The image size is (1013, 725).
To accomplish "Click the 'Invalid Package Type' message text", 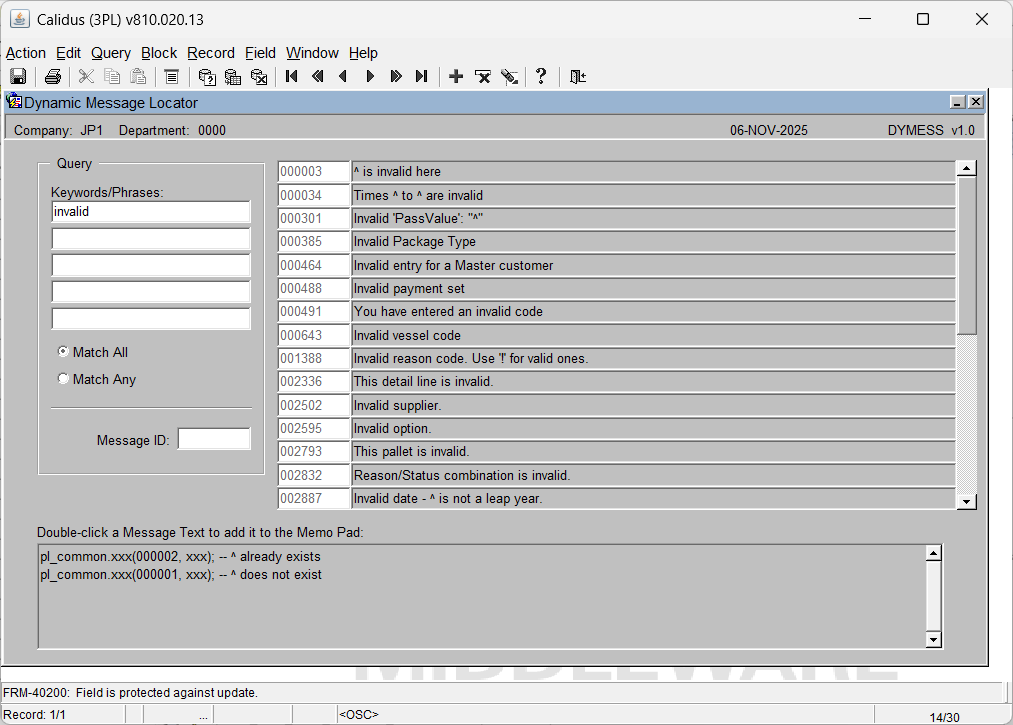I will click(x=652, y=242).
